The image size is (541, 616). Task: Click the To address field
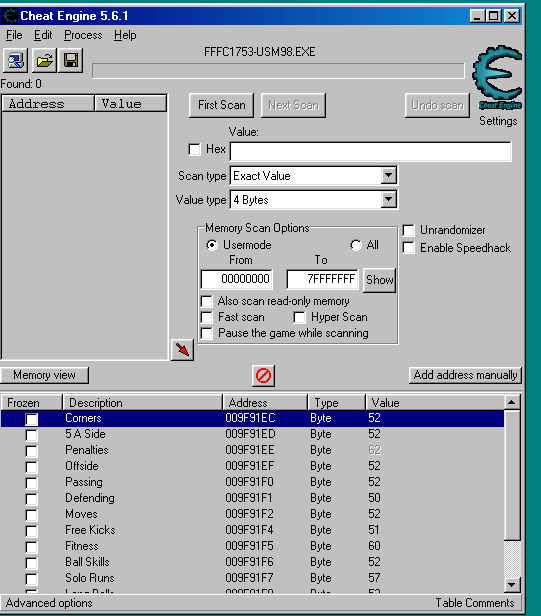pyautogui.click(x=323, y=279)
